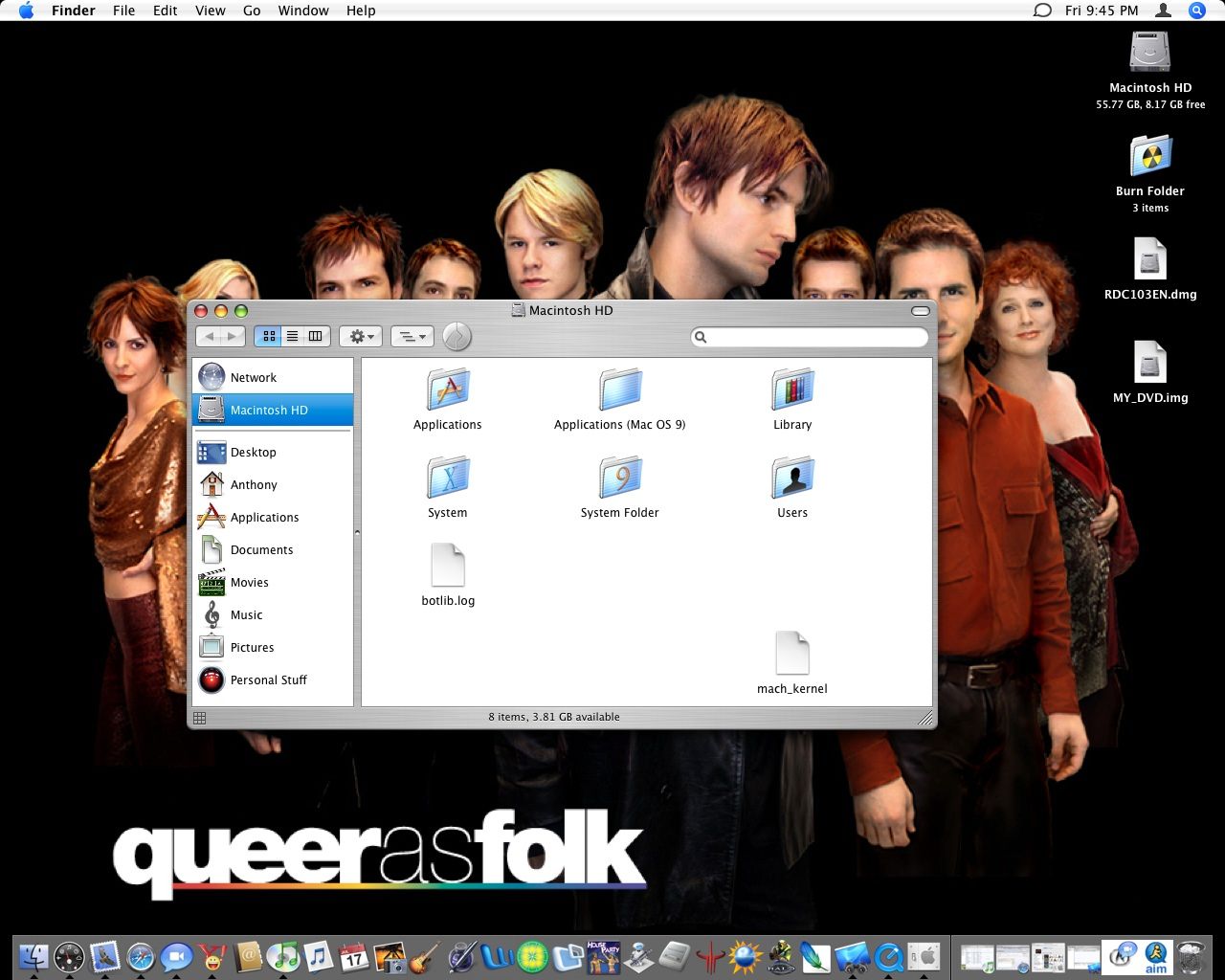Click the iChat status menu bar icon

pyautogui.click(x=1042, y=11)
